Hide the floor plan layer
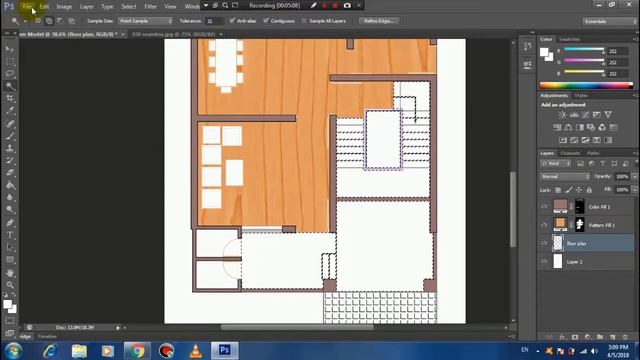Image resolution: width=640 pixels, height=360 pixels. (x=544, y=243)
